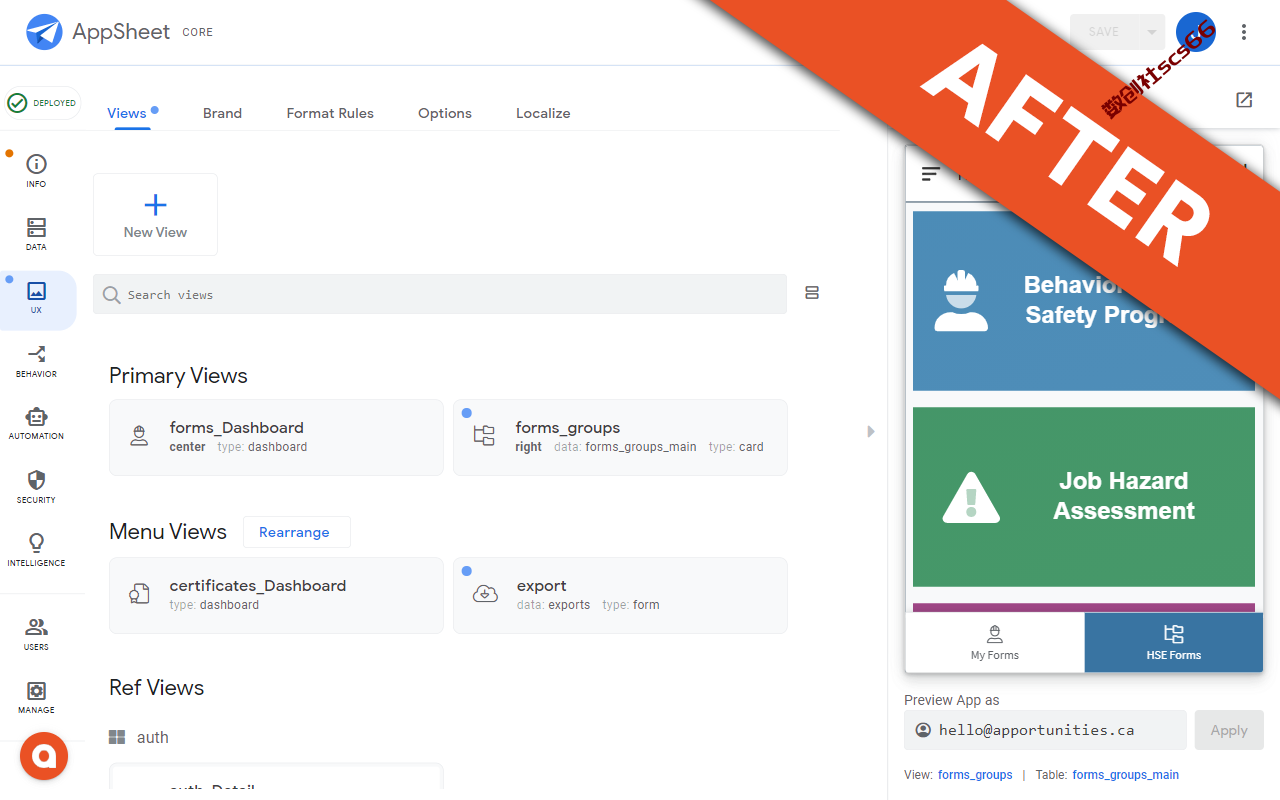Collapse the preview panel arrow
The width and height of the screenshot is (1280, 800).
[870, 431]
